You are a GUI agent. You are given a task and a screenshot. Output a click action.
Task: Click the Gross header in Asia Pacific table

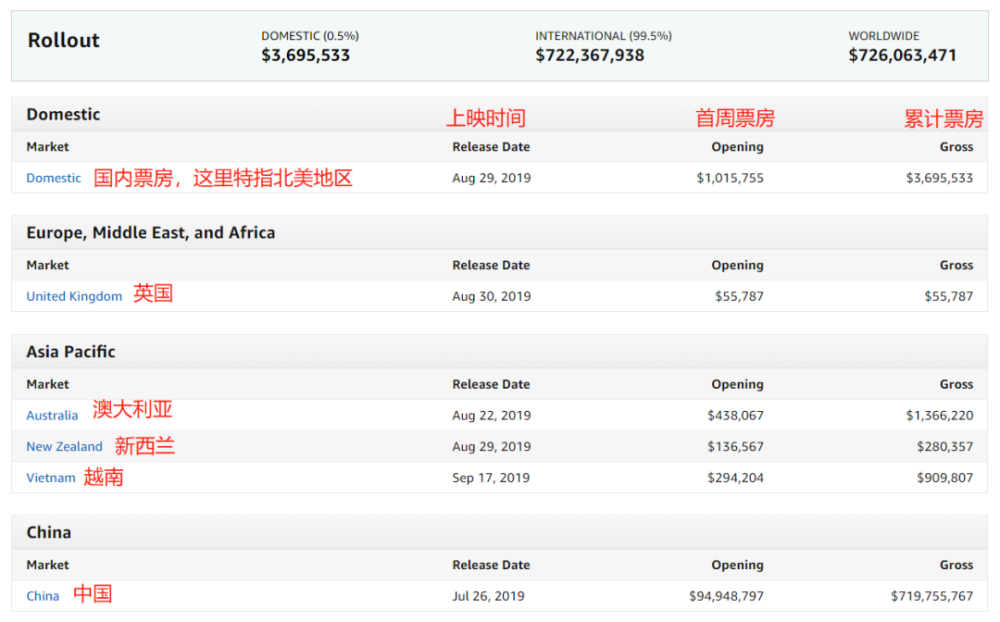pos(956,384)
